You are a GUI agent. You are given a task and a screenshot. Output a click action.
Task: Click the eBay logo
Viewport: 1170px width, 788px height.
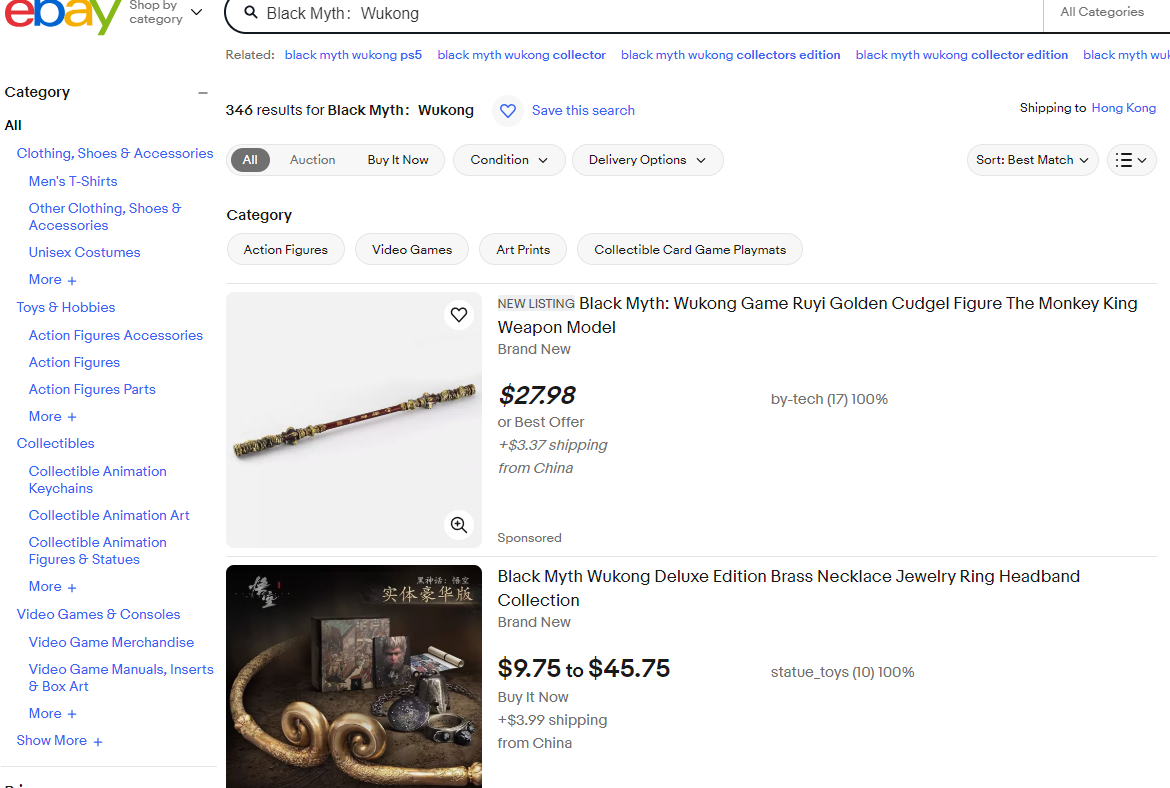62,14
